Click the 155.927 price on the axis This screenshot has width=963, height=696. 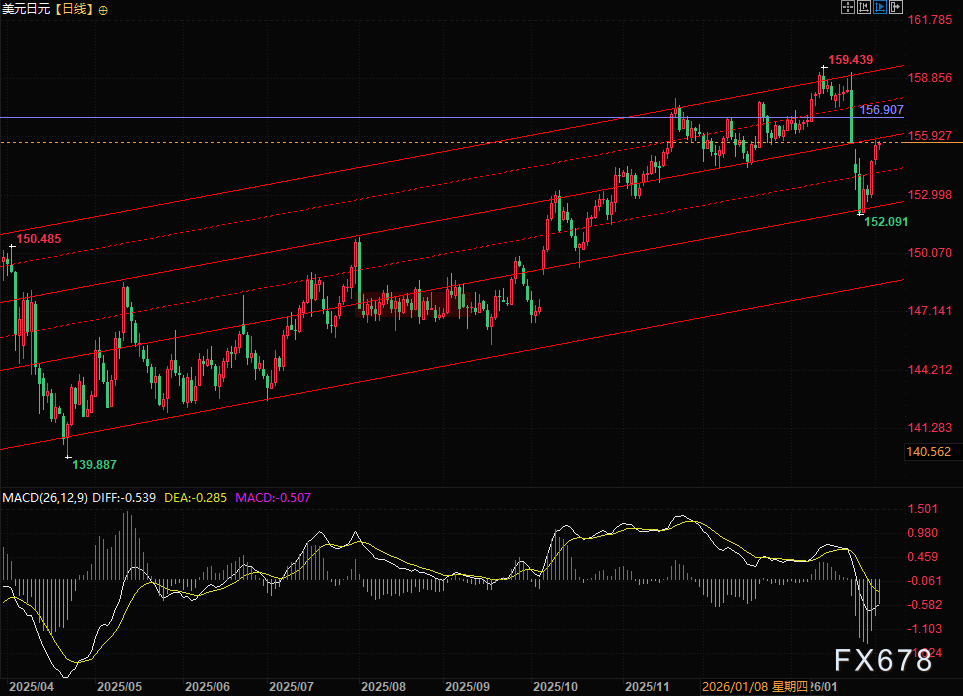[929, 136]
